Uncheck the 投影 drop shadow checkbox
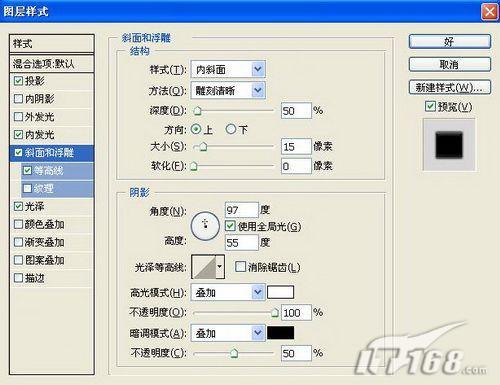500x385 pixels. [18, 81]
